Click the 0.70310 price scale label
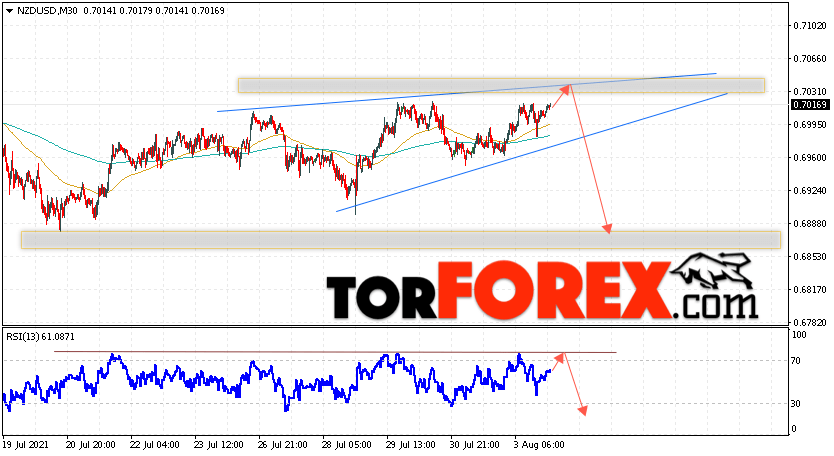This screenshot has height=456, width=834. [x=810, y=92]
